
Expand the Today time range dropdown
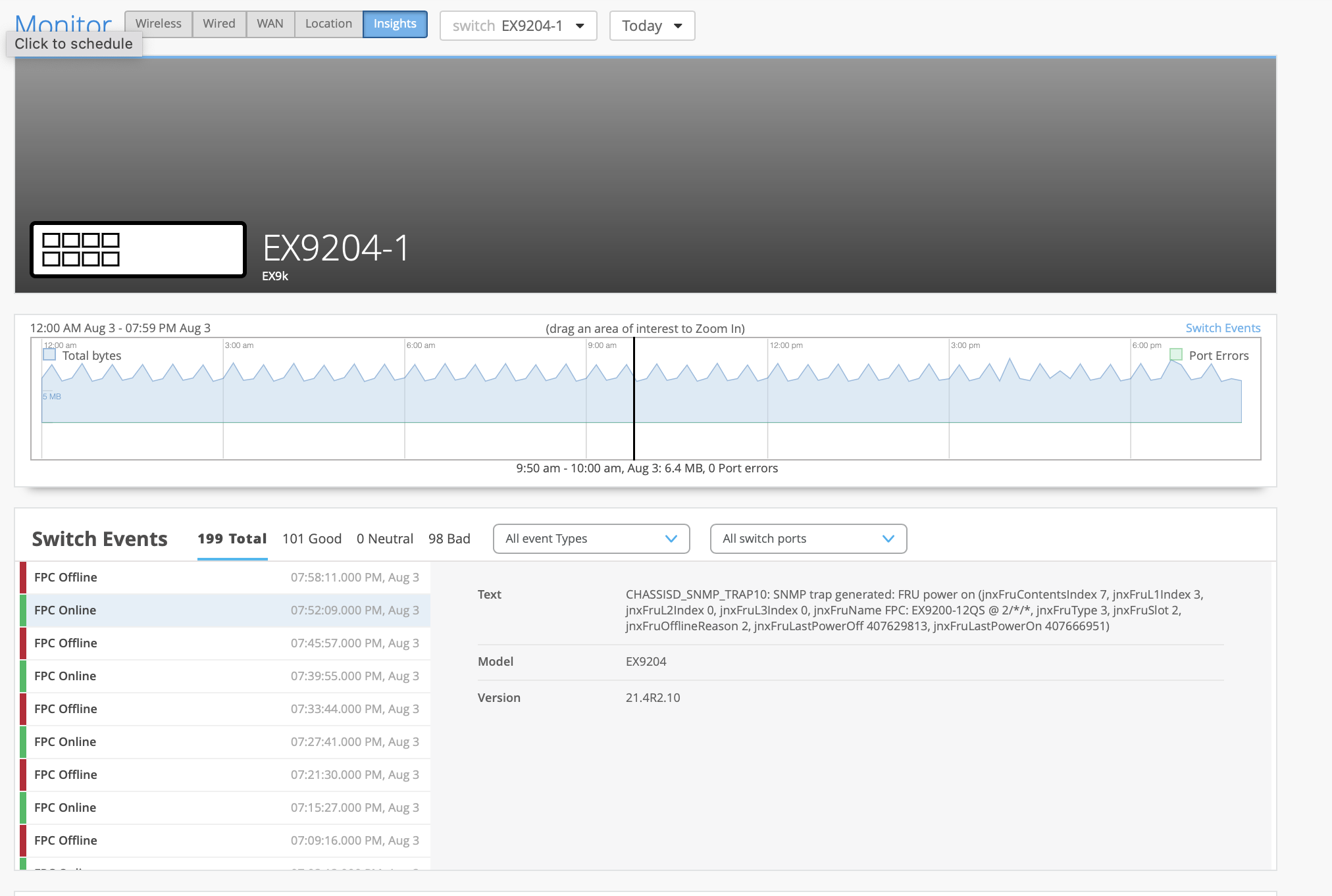652,26
